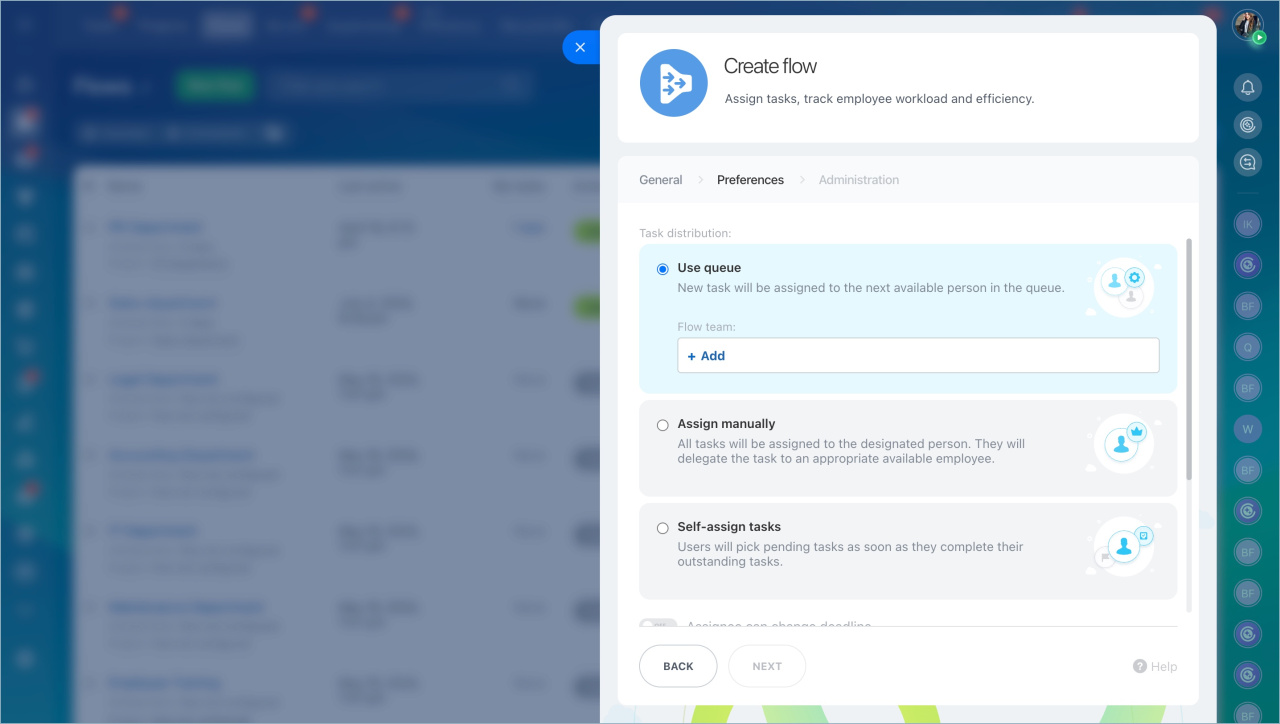1280x724 pixels.
Task: Go to the General step tab
Action: (x=660, y=180)
